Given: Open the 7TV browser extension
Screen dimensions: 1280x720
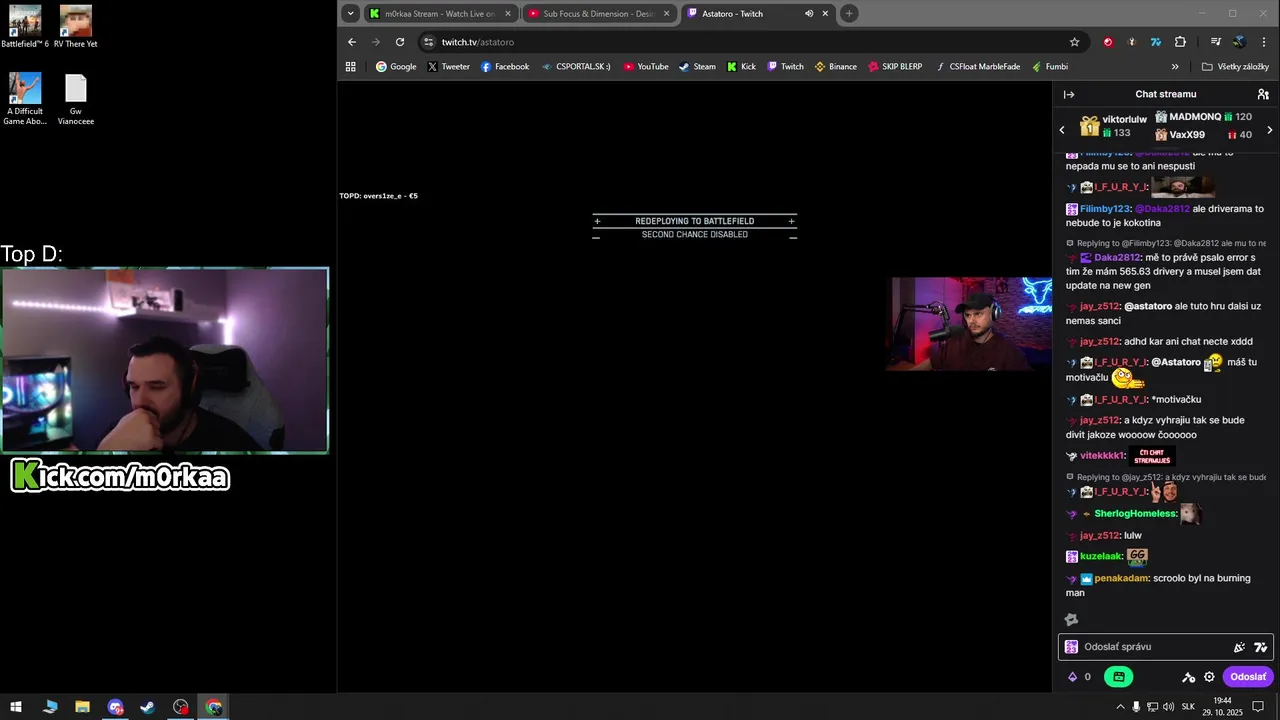Looking at the screenshot, I should click(x=1156, y=42).
